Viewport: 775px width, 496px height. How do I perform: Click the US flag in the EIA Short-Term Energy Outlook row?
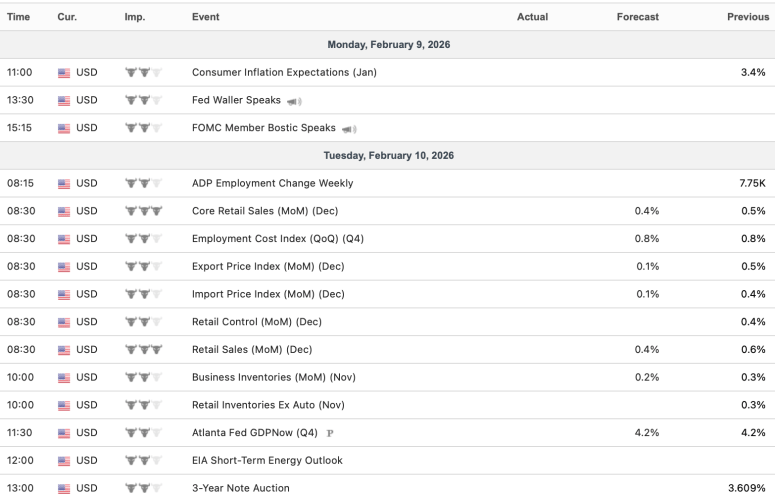click(65, 461)
